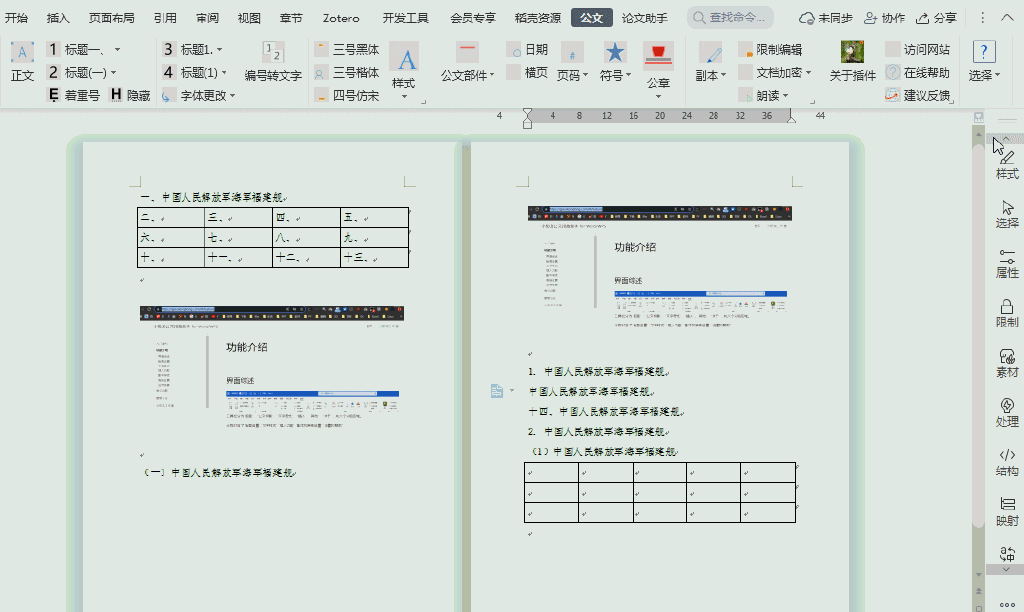The image size is (1024, 612).
Task: Apply the 三号楷体 font preset
Action: 347,72
